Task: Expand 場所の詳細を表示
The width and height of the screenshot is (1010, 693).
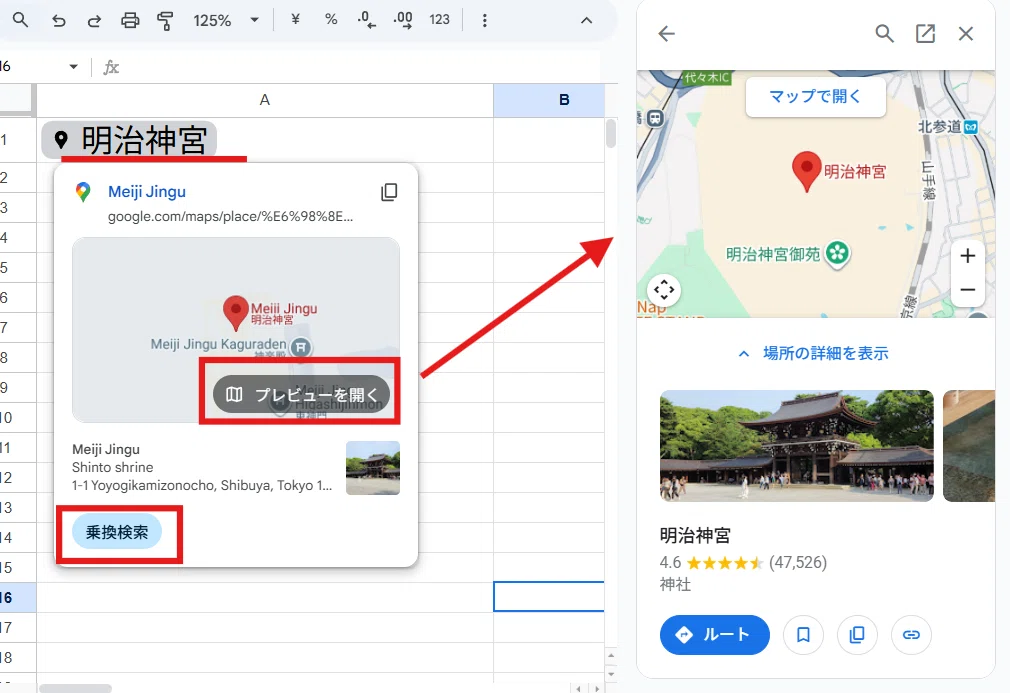Action: click(813, 353)
